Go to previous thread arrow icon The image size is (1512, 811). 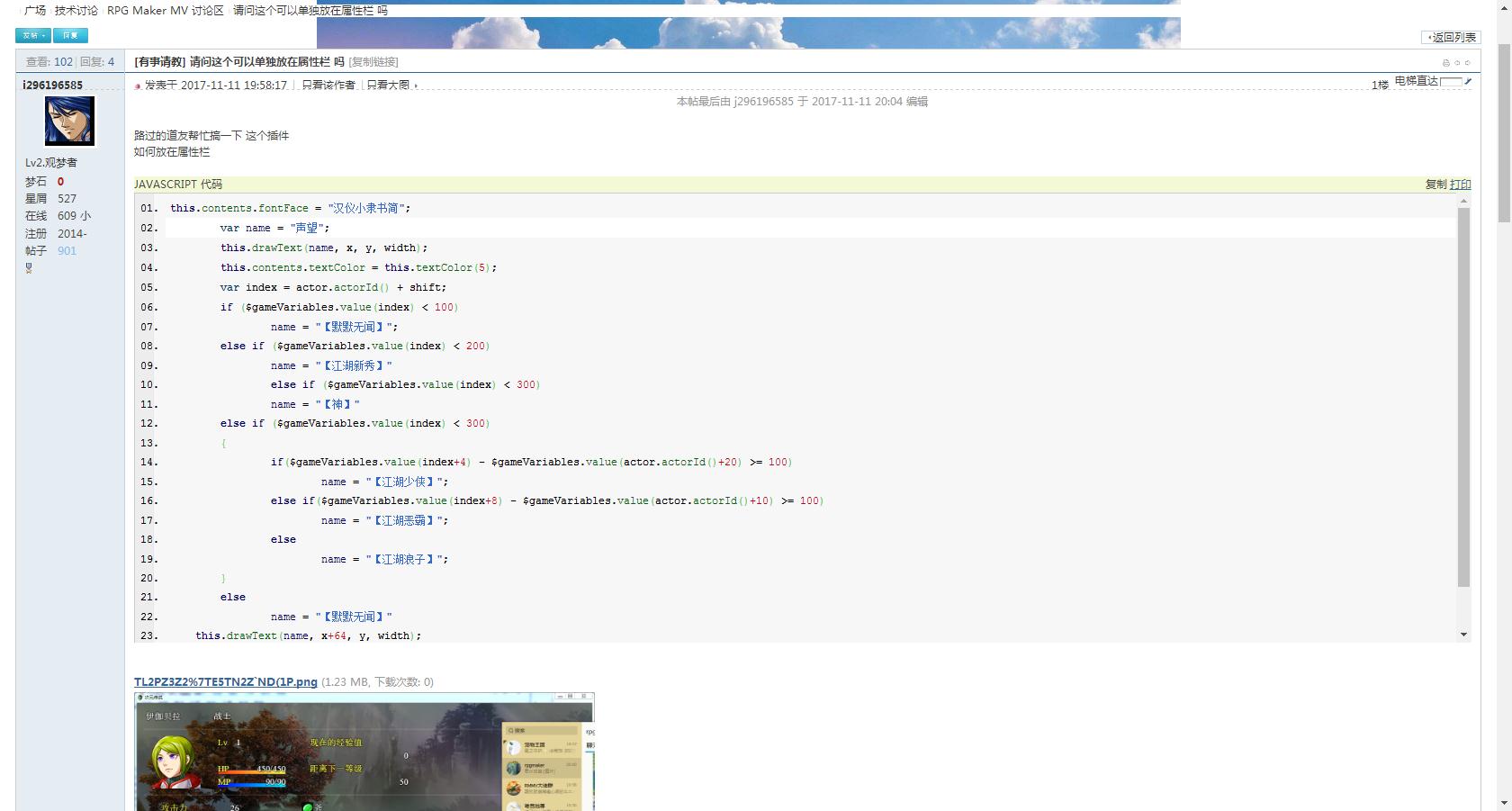(1457, 63)
